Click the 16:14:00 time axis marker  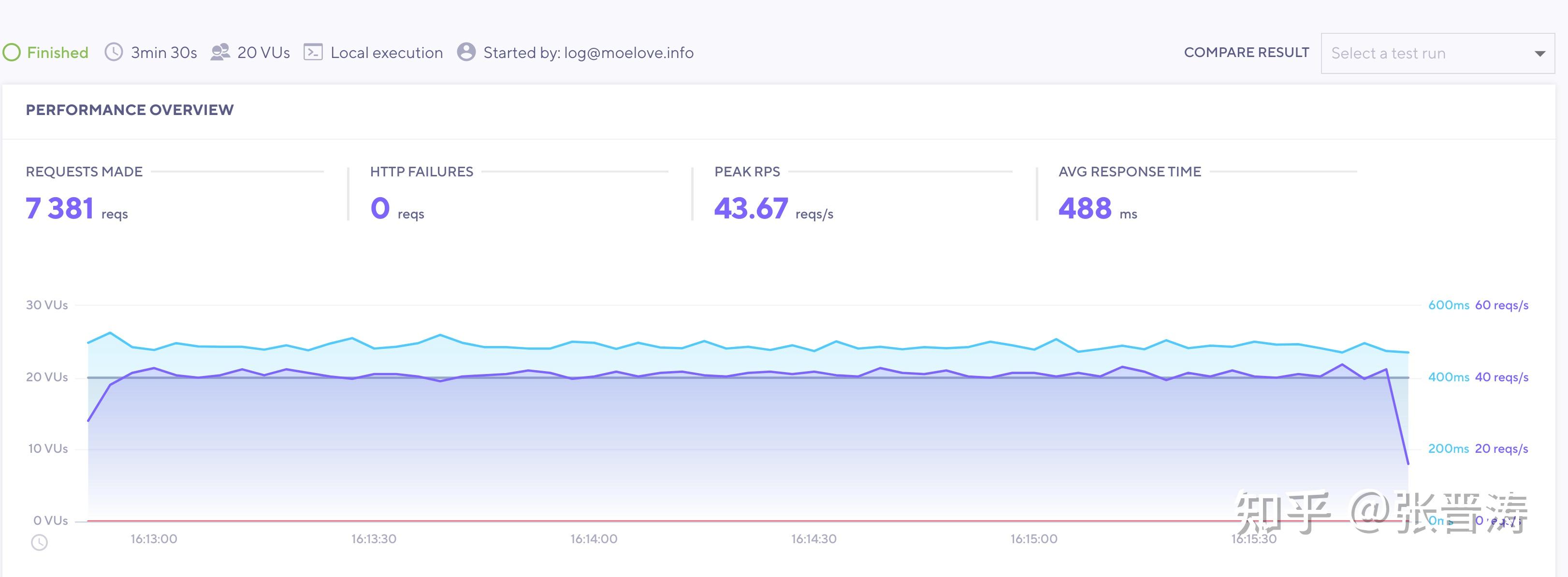(x=594, y=539)
